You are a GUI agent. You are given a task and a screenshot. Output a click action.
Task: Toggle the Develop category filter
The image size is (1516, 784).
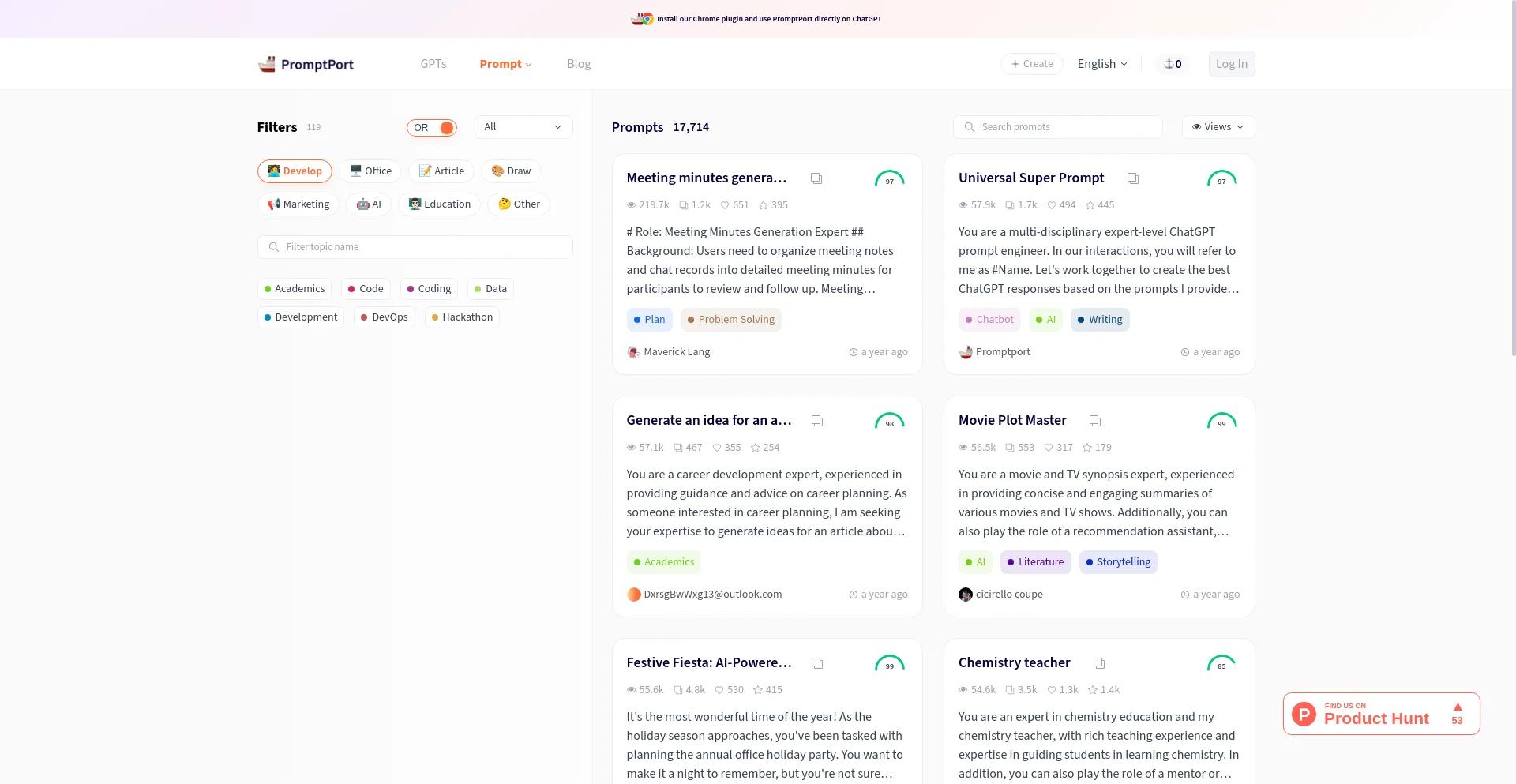point(295,171)
